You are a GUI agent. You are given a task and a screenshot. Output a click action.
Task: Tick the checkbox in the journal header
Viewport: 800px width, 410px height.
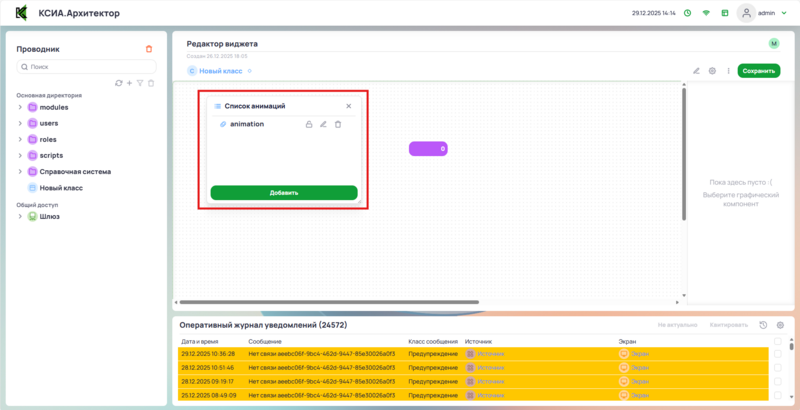tap(778, 341)
